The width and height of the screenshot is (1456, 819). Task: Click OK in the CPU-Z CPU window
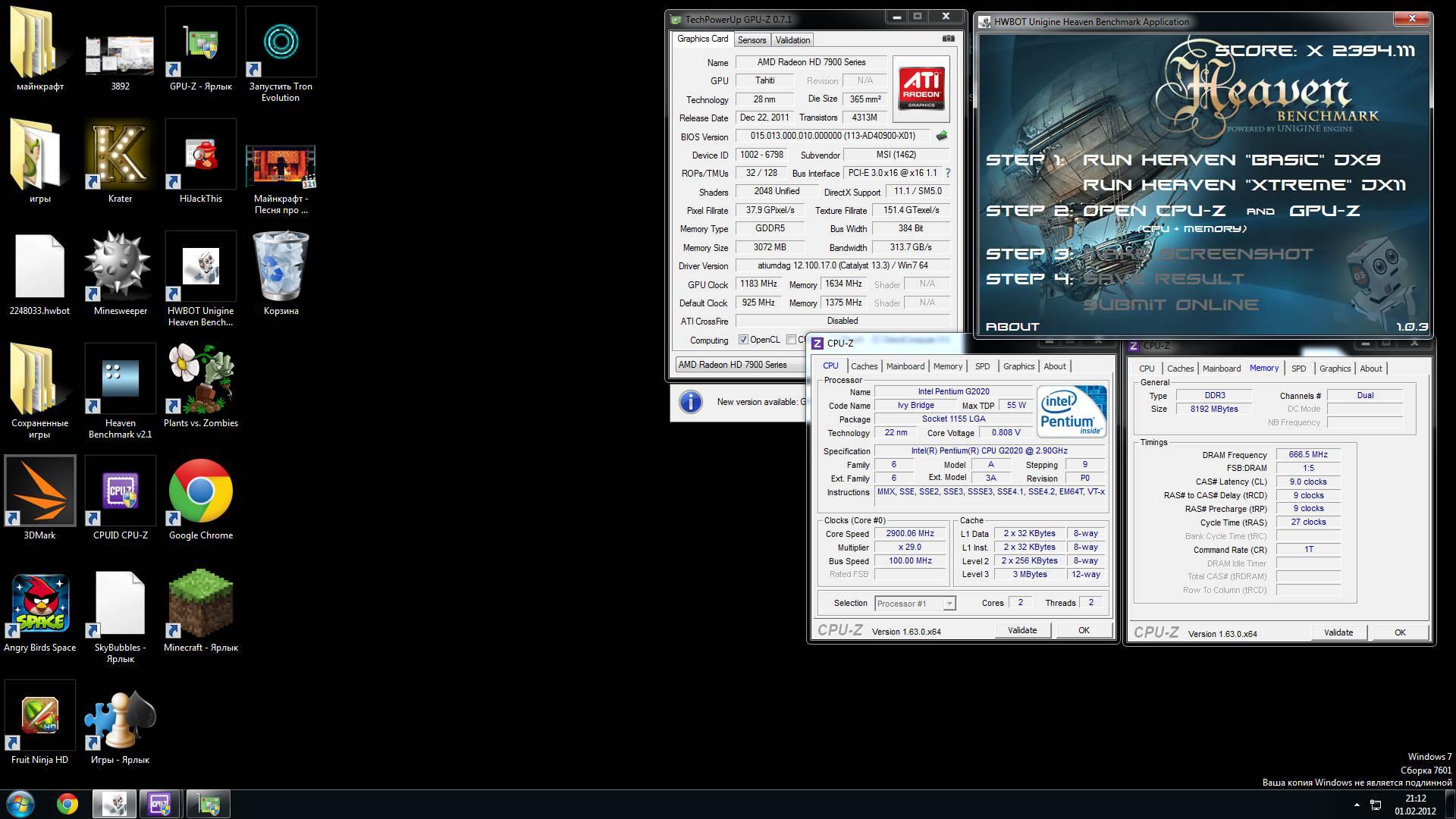tap(1084, 630)
